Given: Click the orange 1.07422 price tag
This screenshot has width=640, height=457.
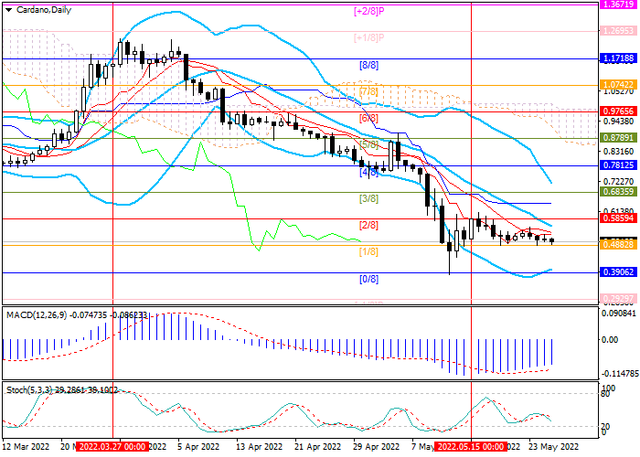Looking at the screenshot, I should click(x=619, y=85).
